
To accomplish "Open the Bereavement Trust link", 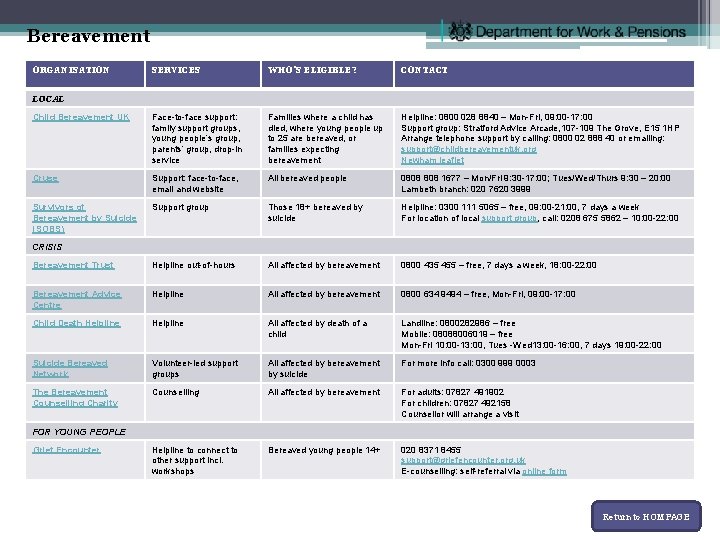I will [x=73, y=265].
